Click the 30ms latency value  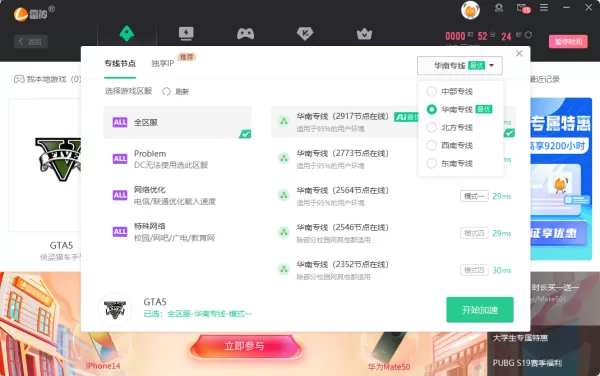point(502,270)
